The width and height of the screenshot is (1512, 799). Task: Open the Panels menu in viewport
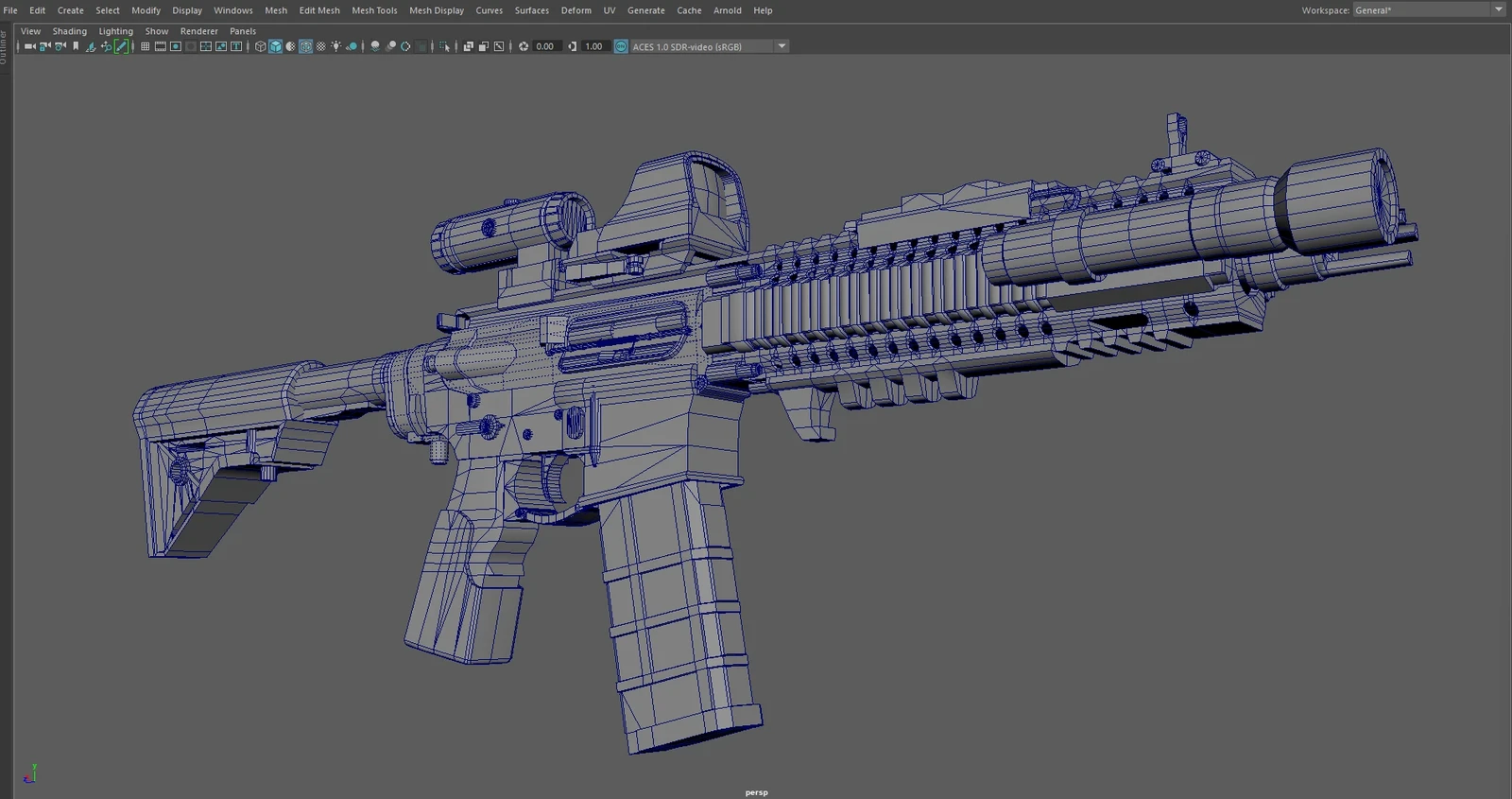point(243,31)
